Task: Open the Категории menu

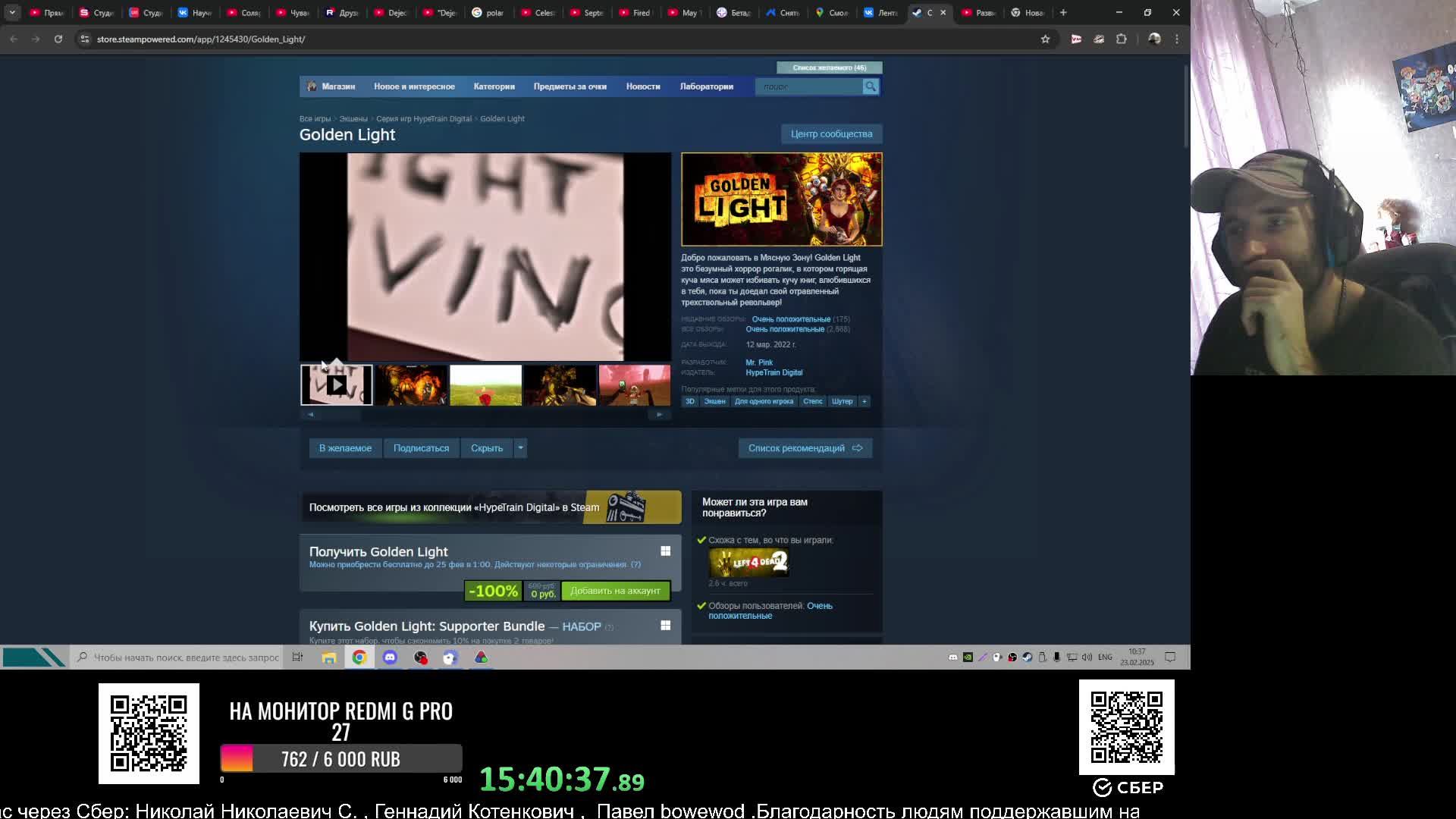Action: (x=494, y=86)
